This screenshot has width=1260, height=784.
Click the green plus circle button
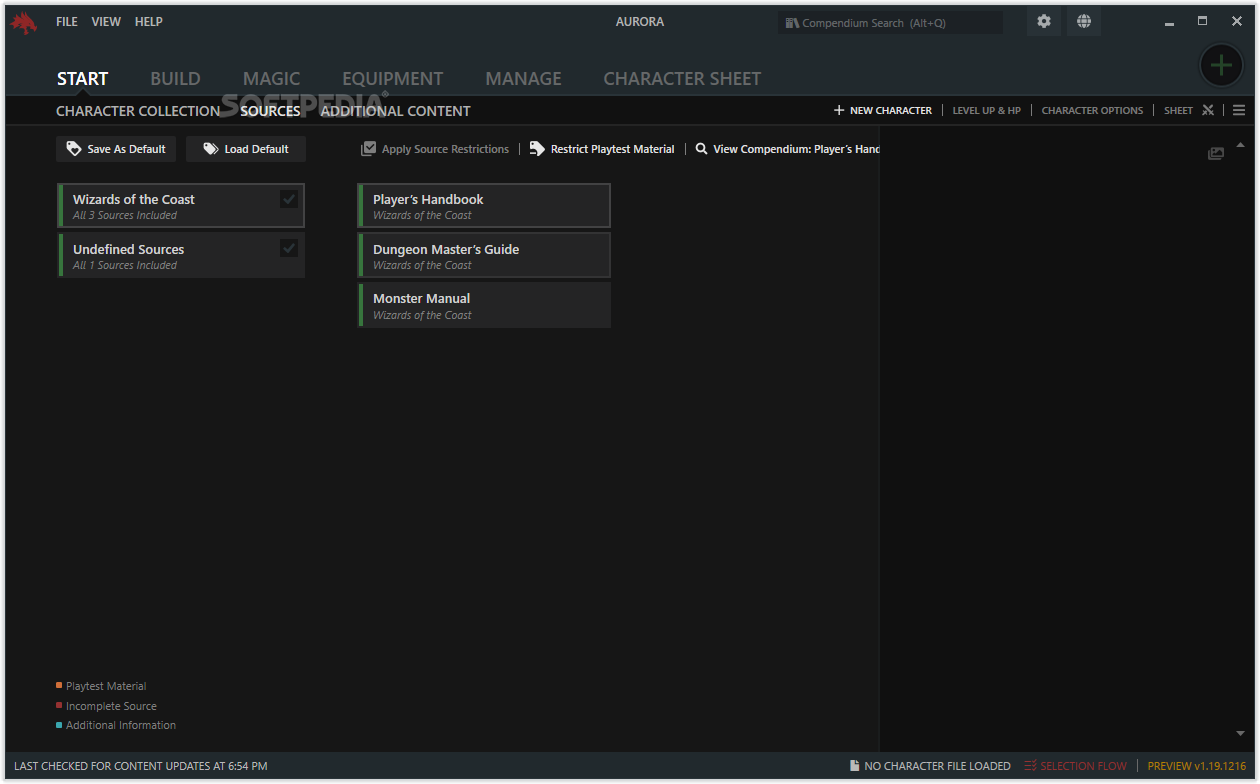[1220, 66]
